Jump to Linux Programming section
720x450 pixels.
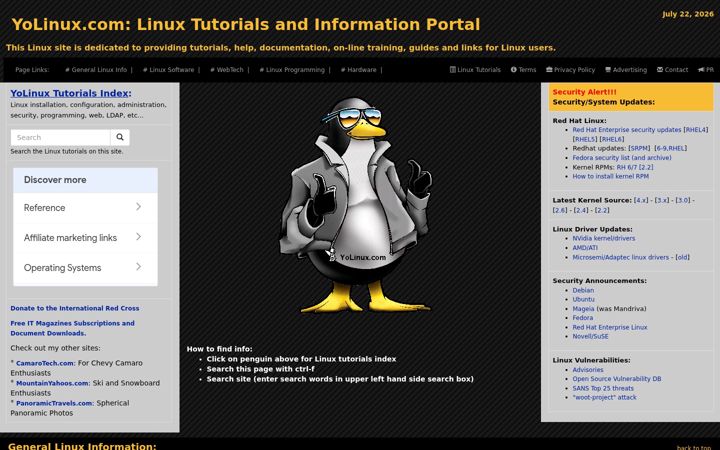292,70
